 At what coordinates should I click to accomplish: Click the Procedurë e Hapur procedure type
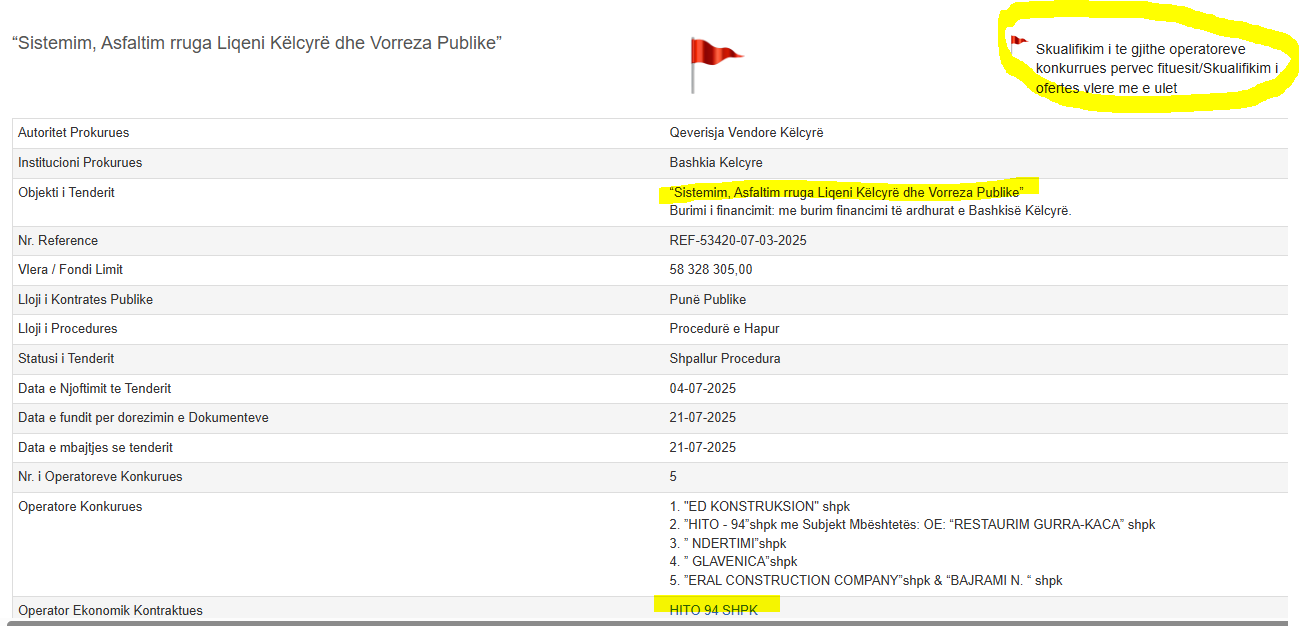722,329
